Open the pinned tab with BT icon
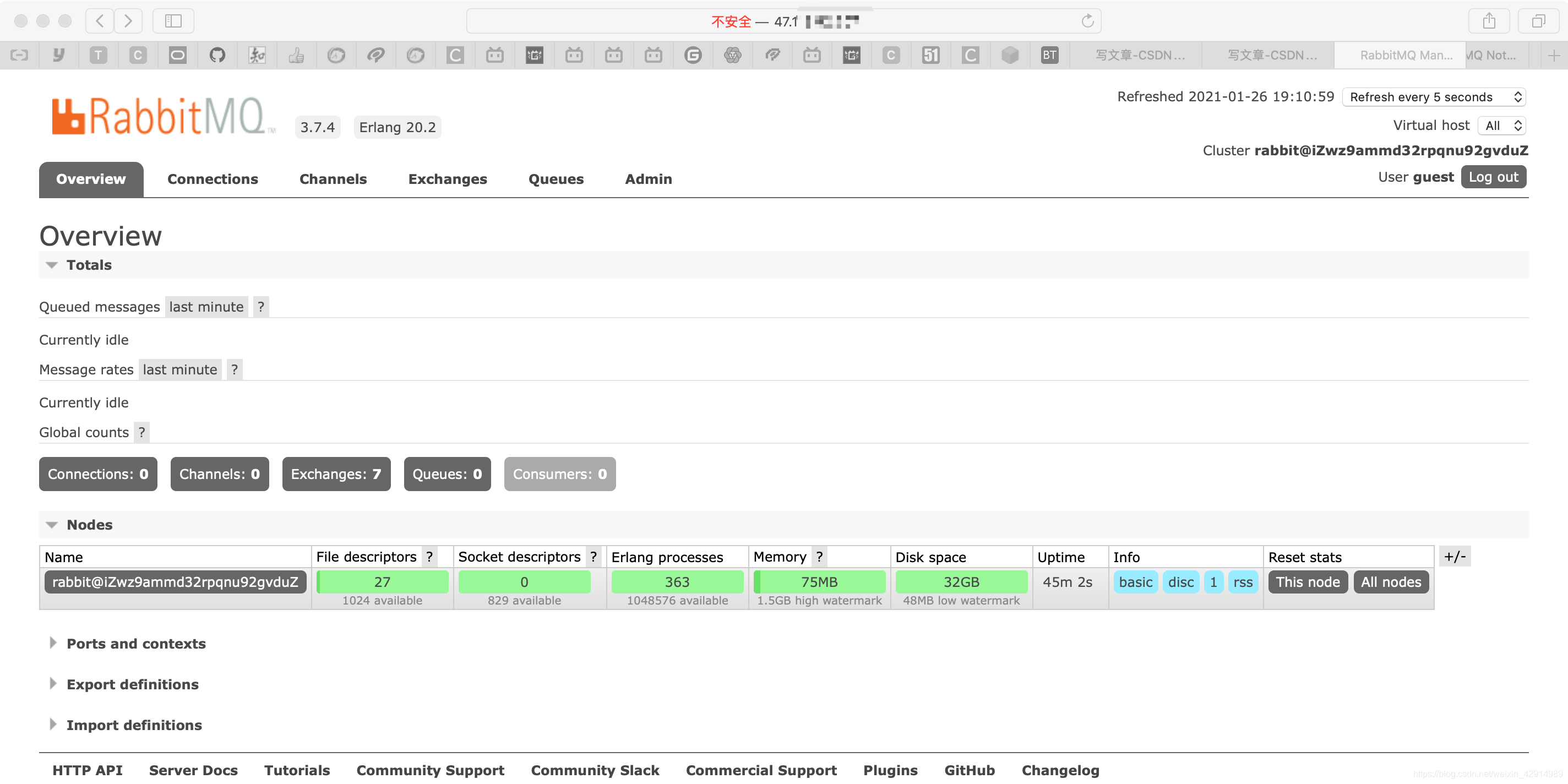This screenshot has height=784, width=1568. pos(1049,56)
